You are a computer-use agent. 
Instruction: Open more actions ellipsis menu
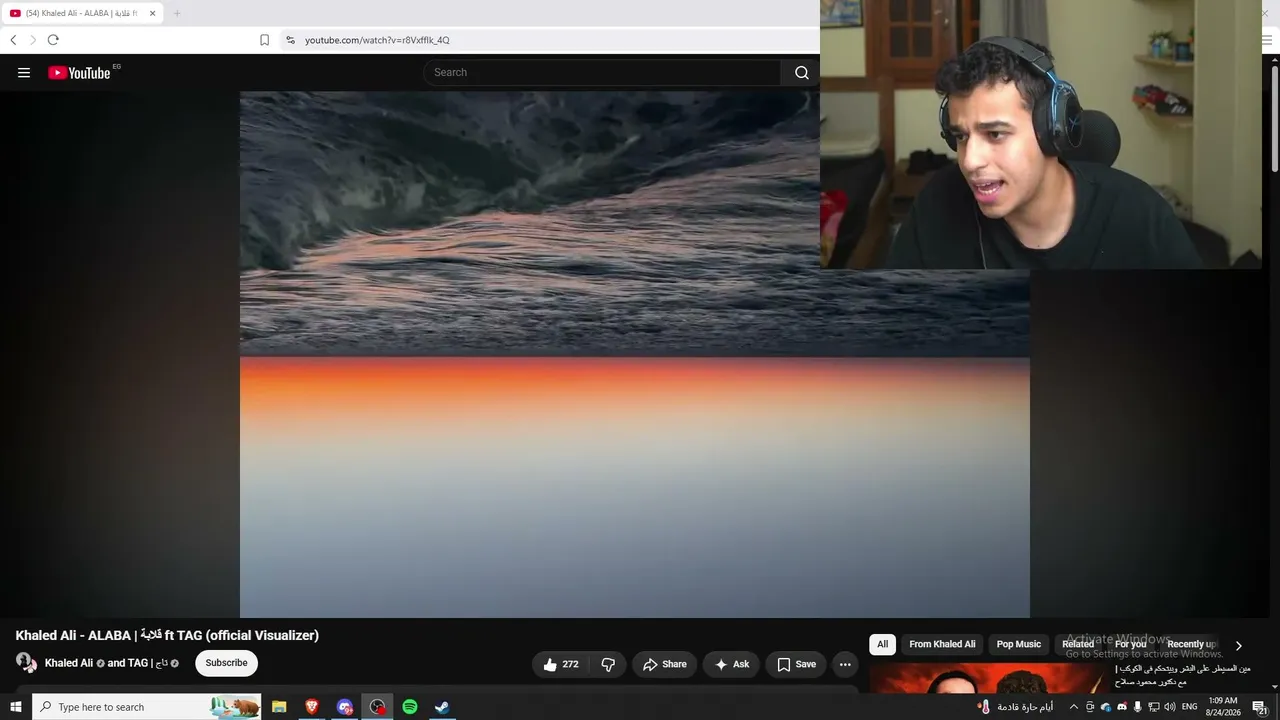pyautogui.click(x=845, y=664)
